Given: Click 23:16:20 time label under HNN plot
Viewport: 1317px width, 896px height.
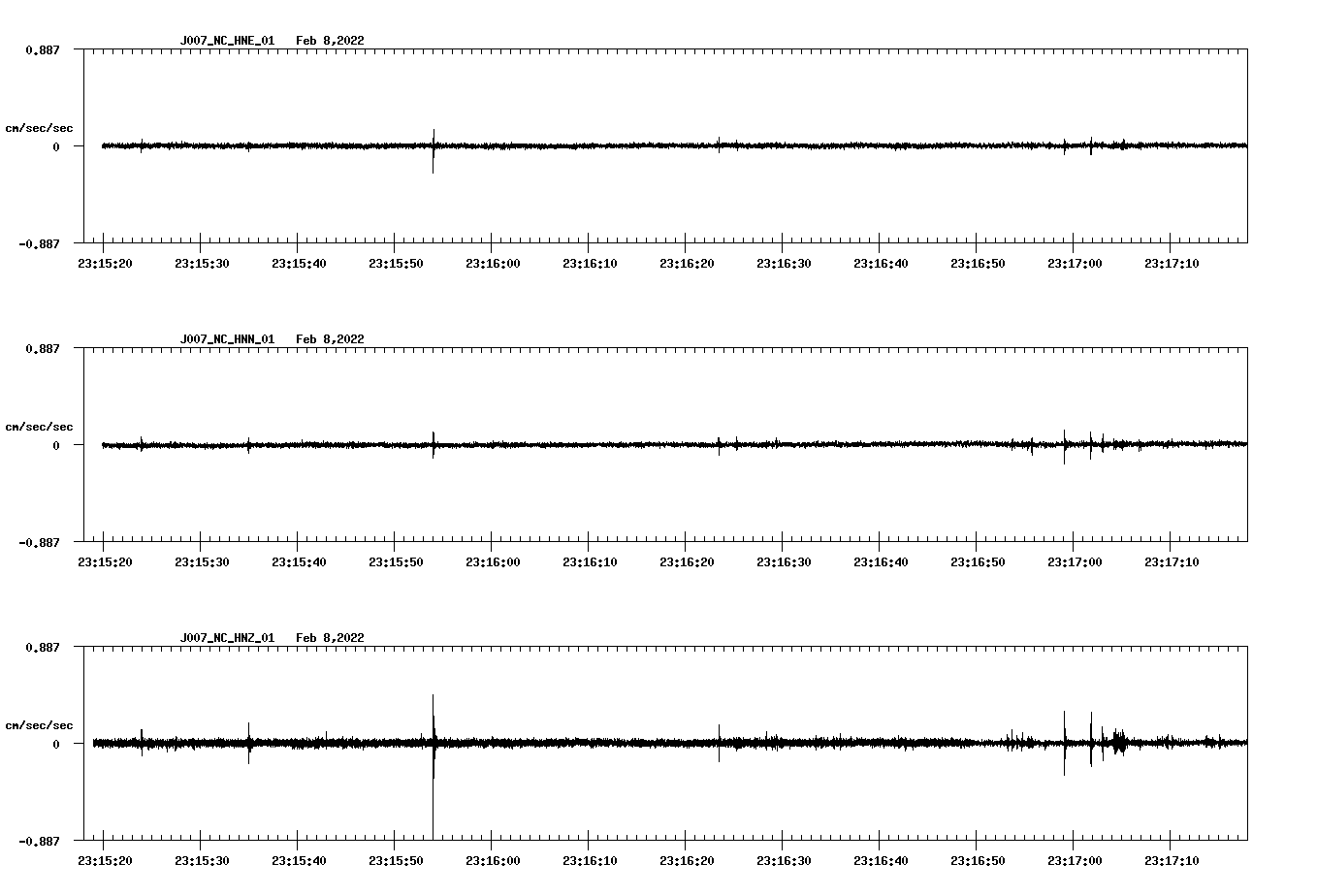Looking at the screenshot, I should 687,562.
